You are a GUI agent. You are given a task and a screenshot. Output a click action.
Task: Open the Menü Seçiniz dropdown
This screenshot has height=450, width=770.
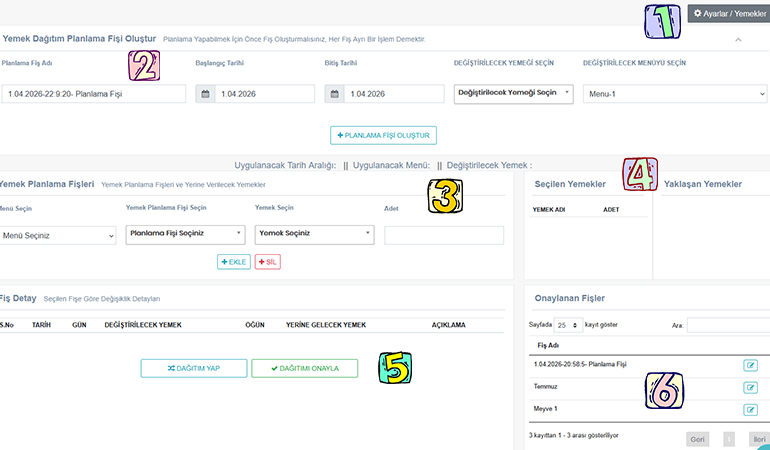tap(58, 236)
